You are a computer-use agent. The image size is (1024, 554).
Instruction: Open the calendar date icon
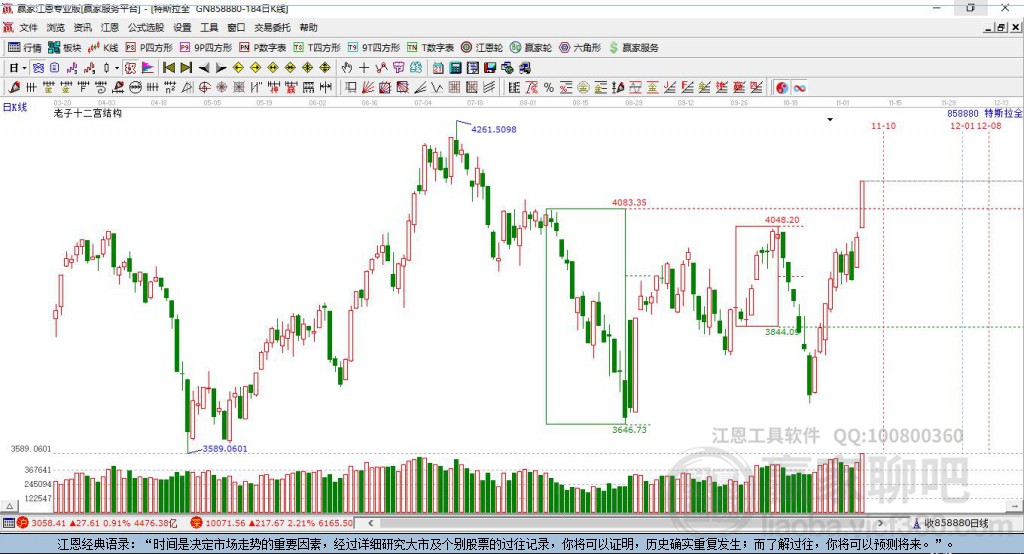pyautogui.click(x=438, y=68)
